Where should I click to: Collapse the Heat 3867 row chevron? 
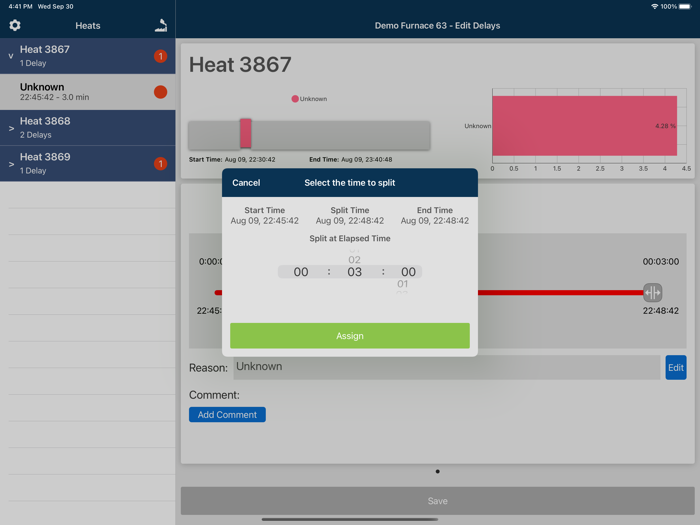11,56
